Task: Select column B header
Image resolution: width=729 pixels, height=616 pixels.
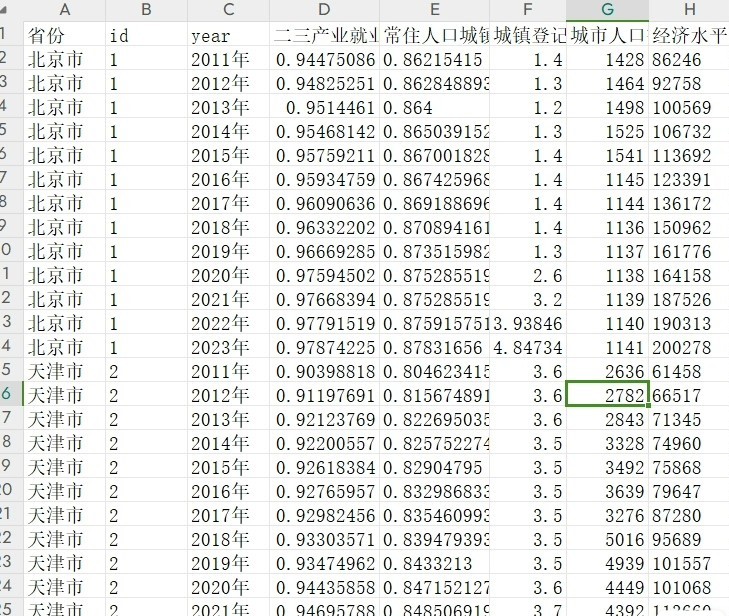Action: (x=146, y=10)
